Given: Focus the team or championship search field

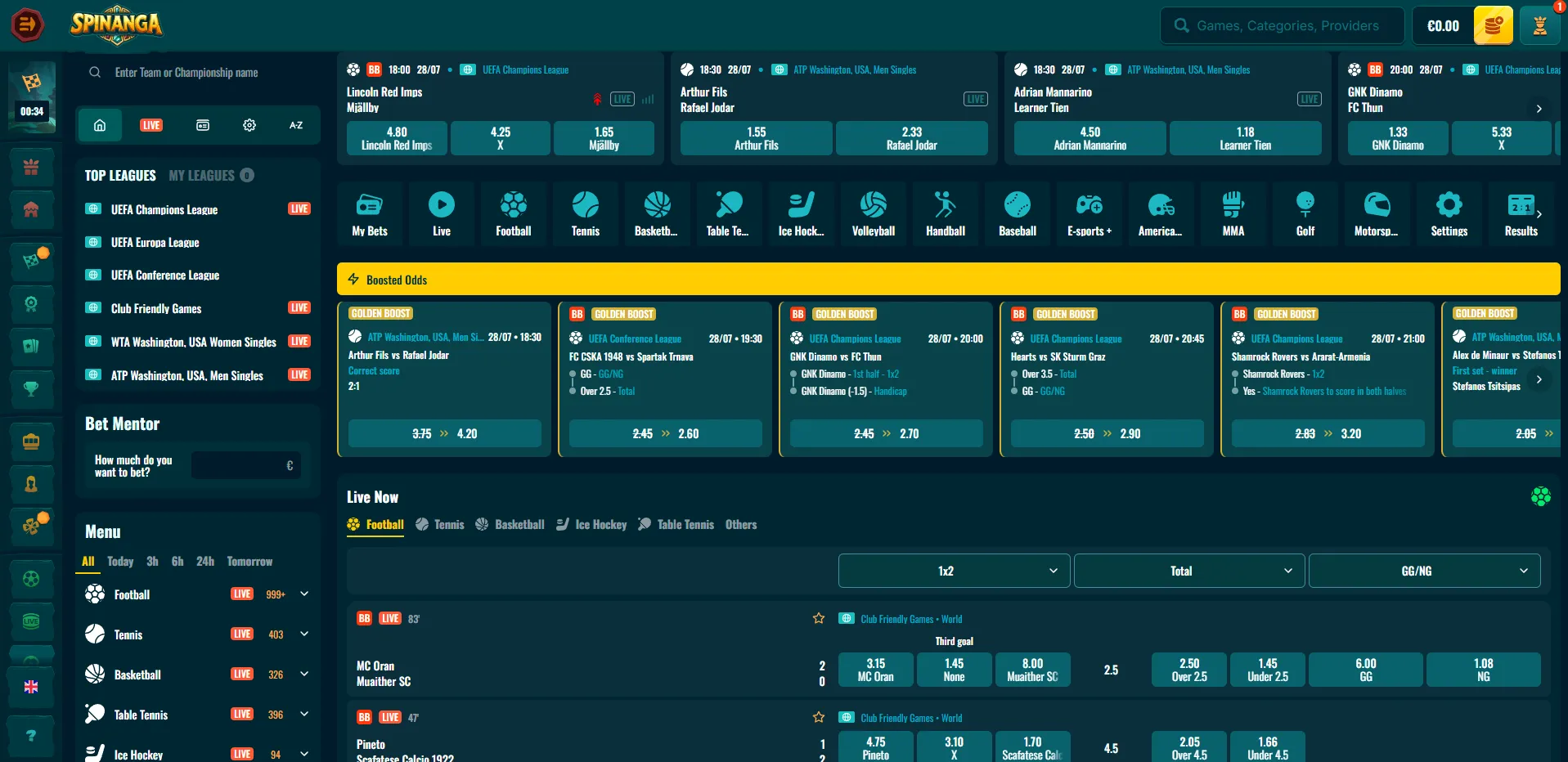Looking at the screenshot, I should tap(198, 73).
